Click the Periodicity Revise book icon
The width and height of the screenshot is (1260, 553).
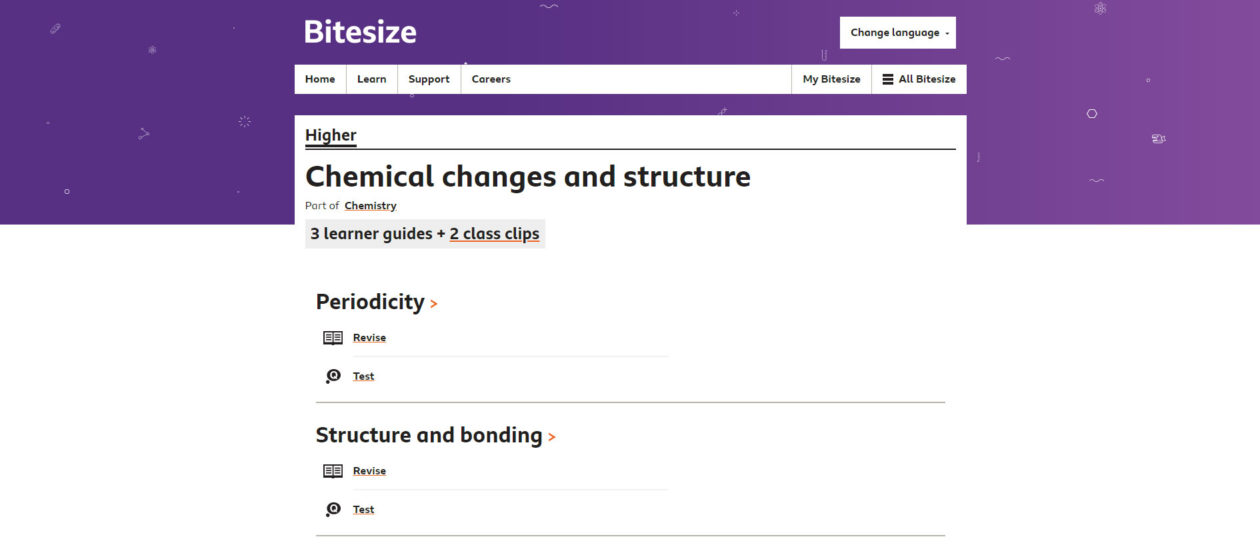(333, 338)
